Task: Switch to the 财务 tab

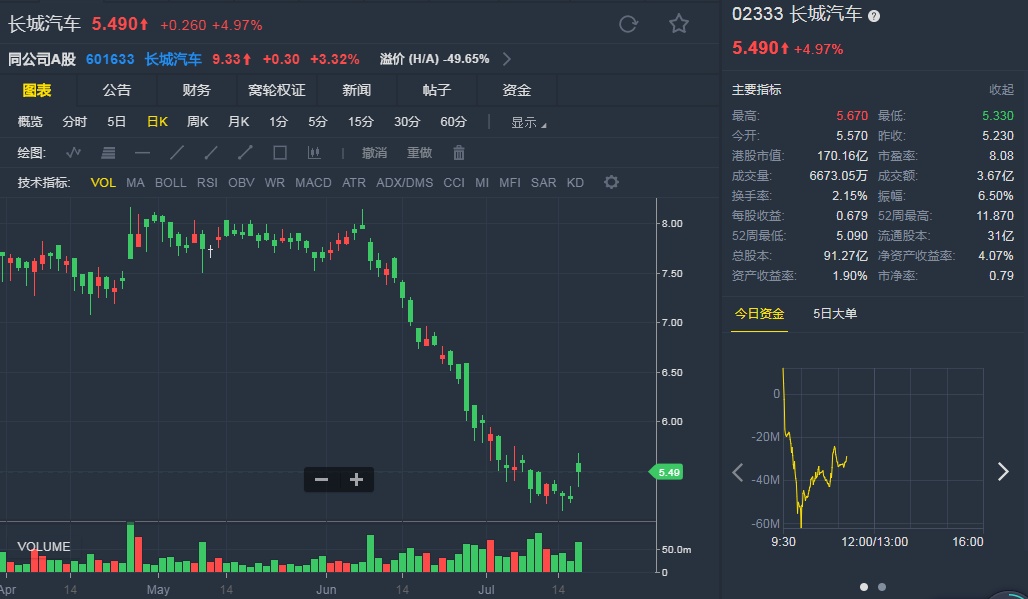Action: (197, 91)
